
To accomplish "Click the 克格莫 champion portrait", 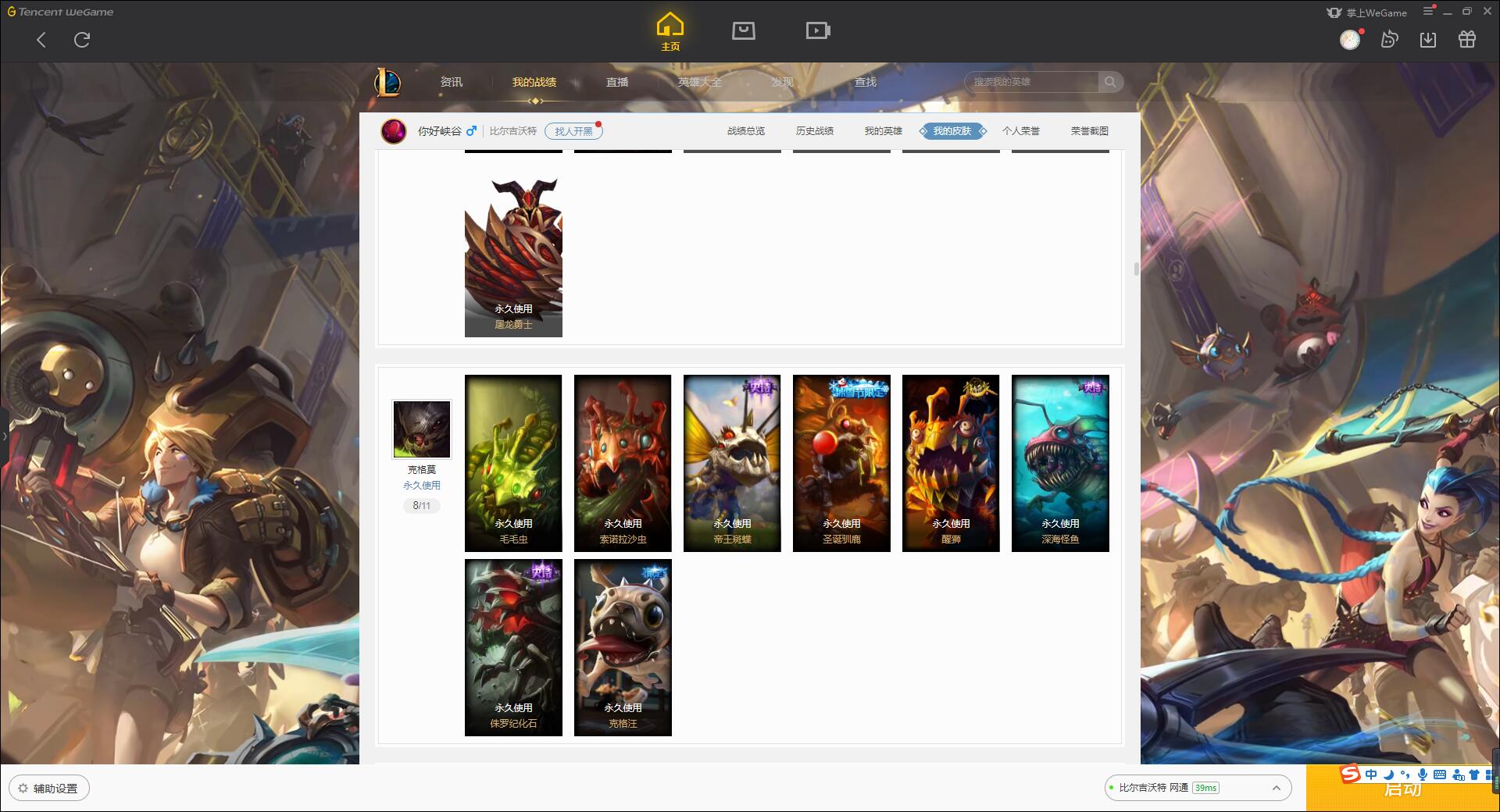I will (422, 429).
